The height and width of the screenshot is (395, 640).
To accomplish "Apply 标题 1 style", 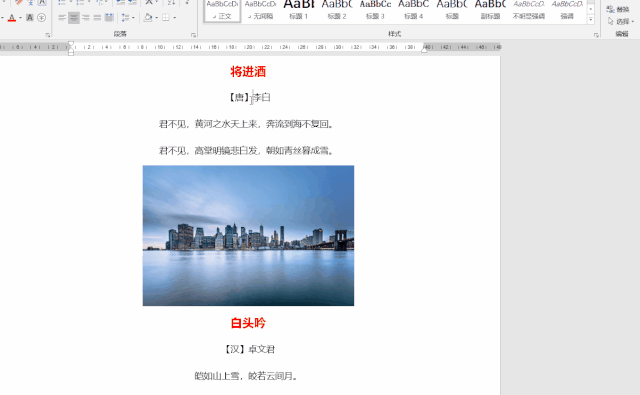I will pos(298,11).
